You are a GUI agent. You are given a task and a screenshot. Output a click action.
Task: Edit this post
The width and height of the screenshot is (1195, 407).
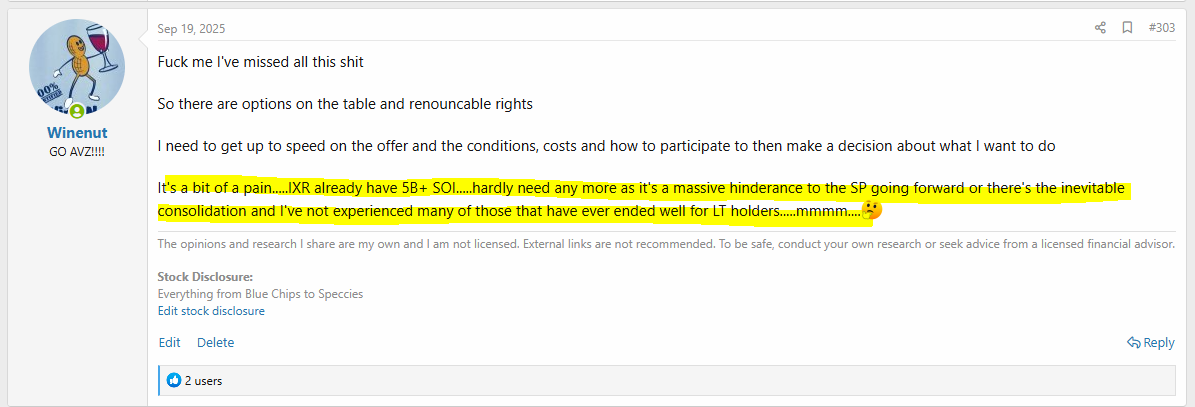[x=169, y=343]
